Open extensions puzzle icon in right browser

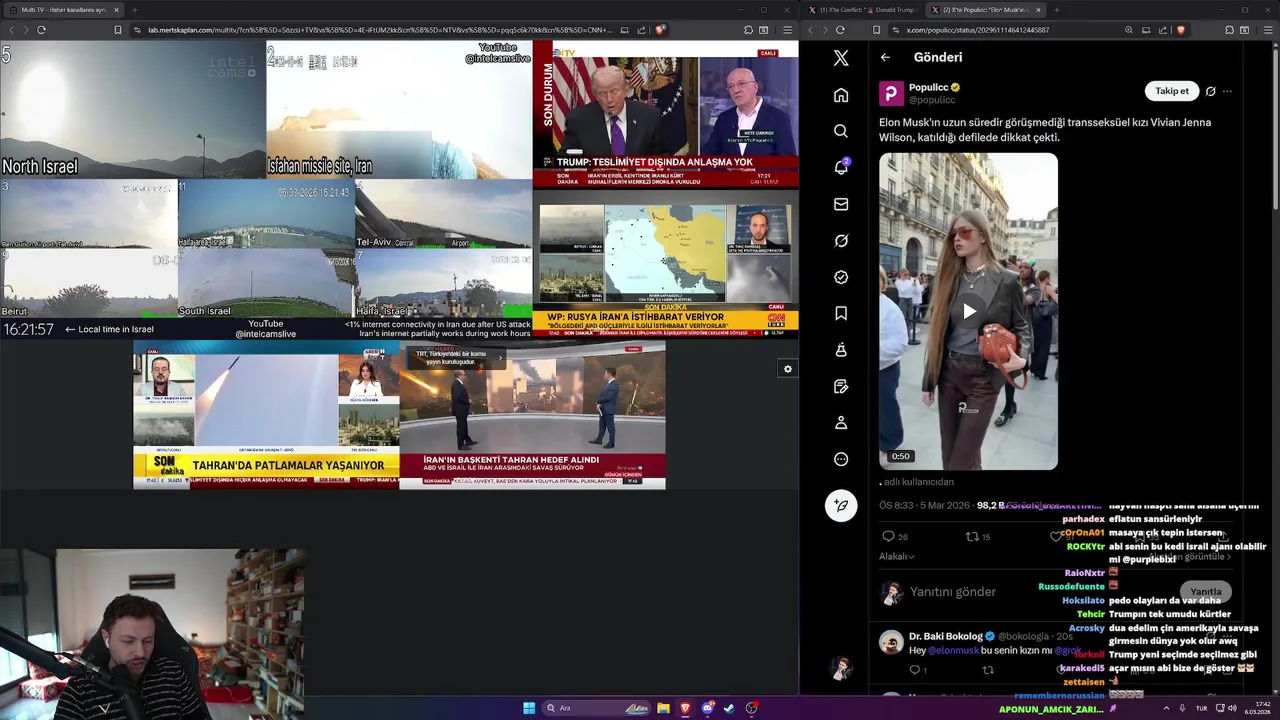coord(1229,30)
